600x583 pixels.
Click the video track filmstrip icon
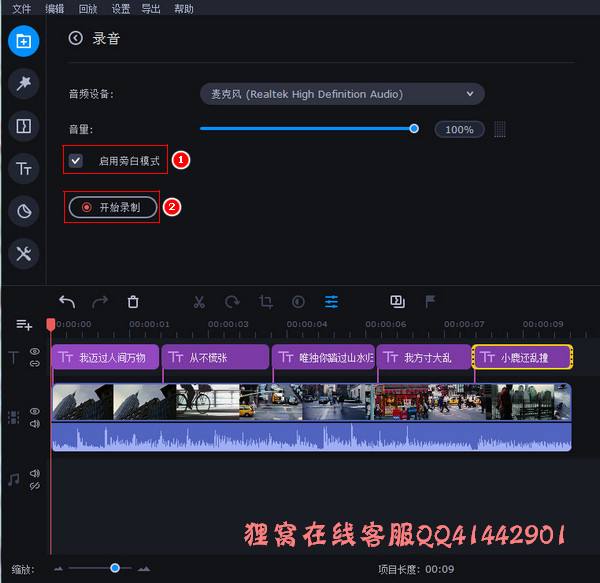pos(14,417)
